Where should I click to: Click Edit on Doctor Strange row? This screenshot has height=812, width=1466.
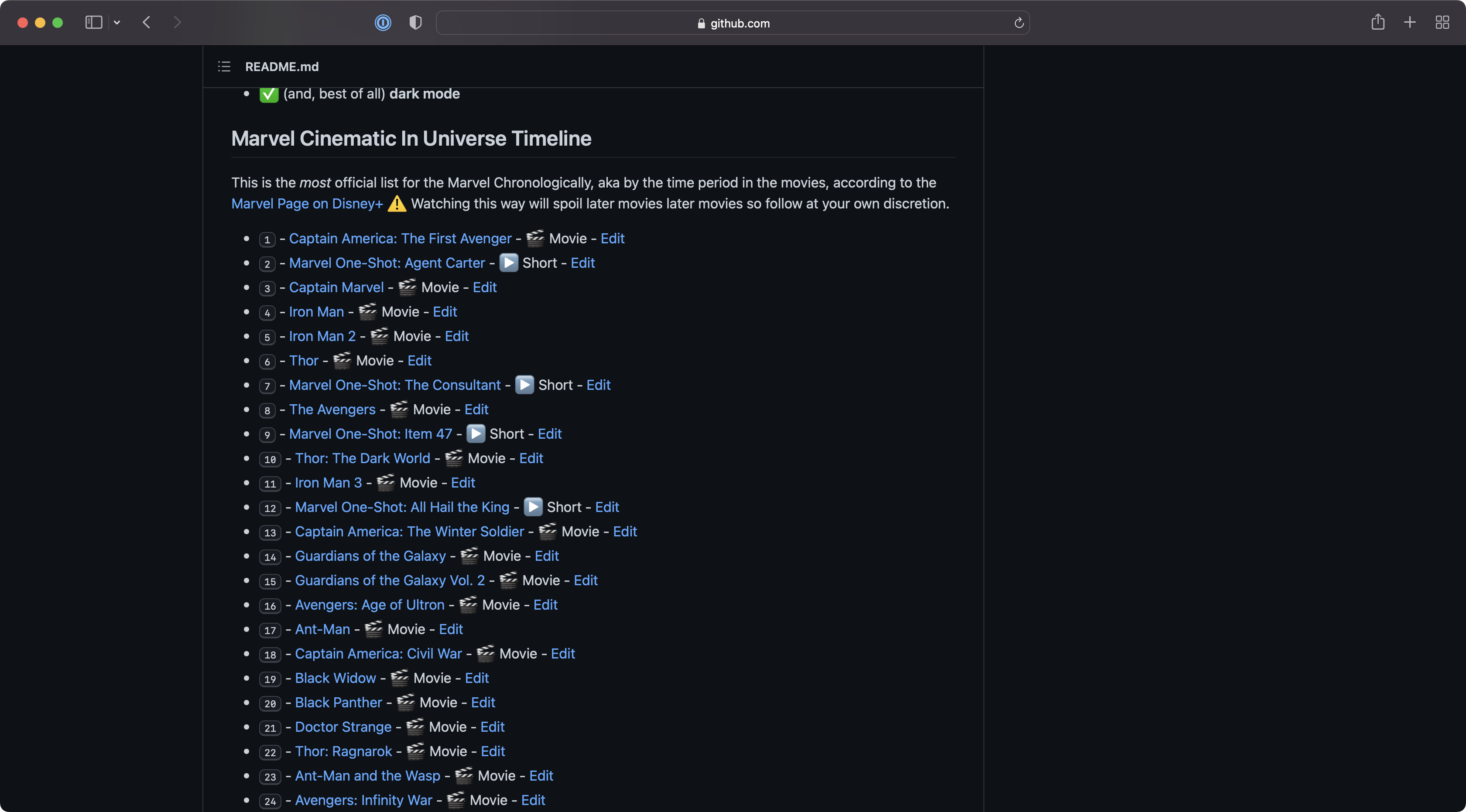[492, 728]
